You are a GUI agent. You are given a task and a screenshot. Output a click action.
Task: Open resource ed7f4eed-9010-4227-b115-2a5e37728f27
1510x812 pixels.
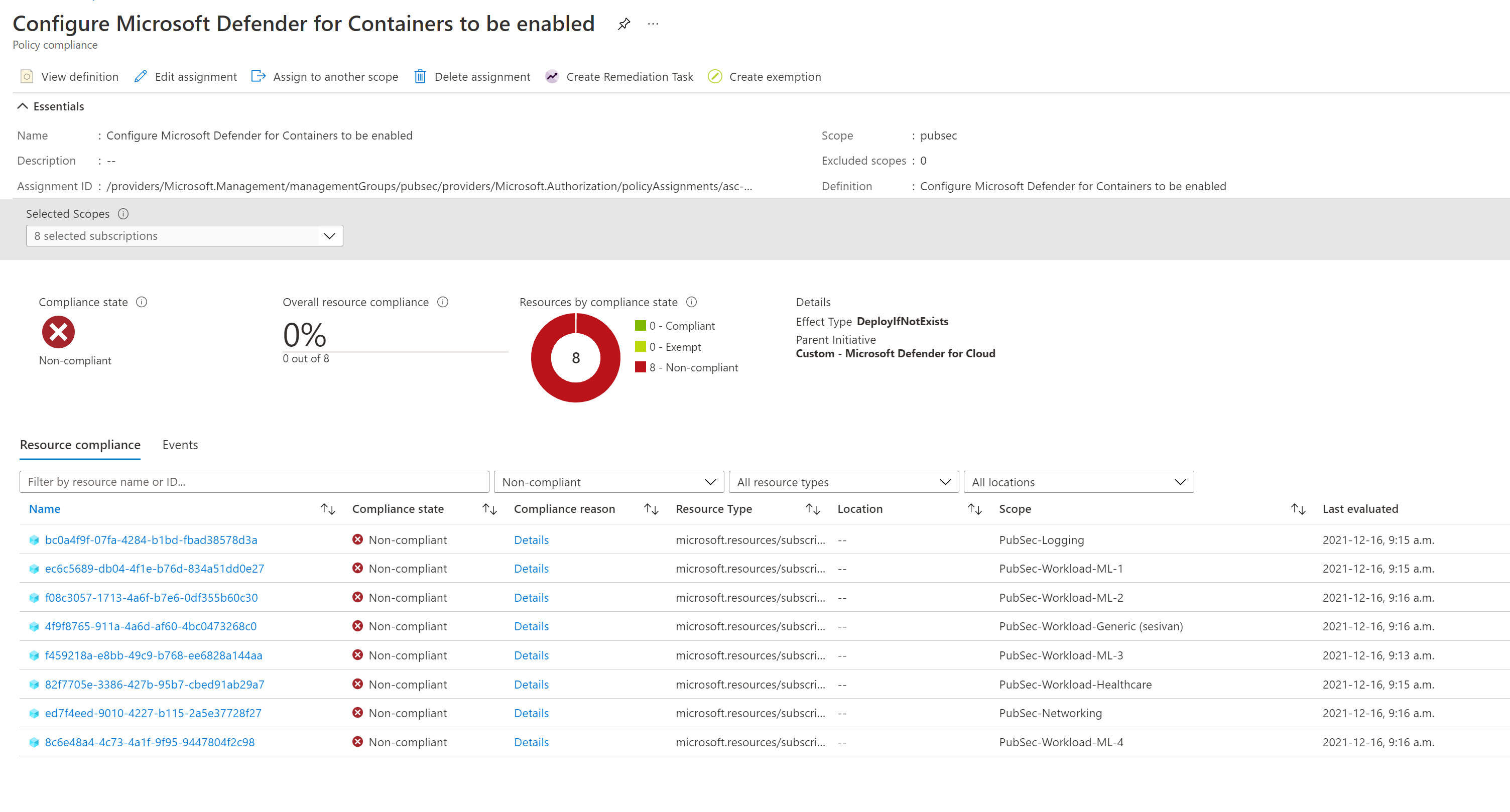[153, 713]
